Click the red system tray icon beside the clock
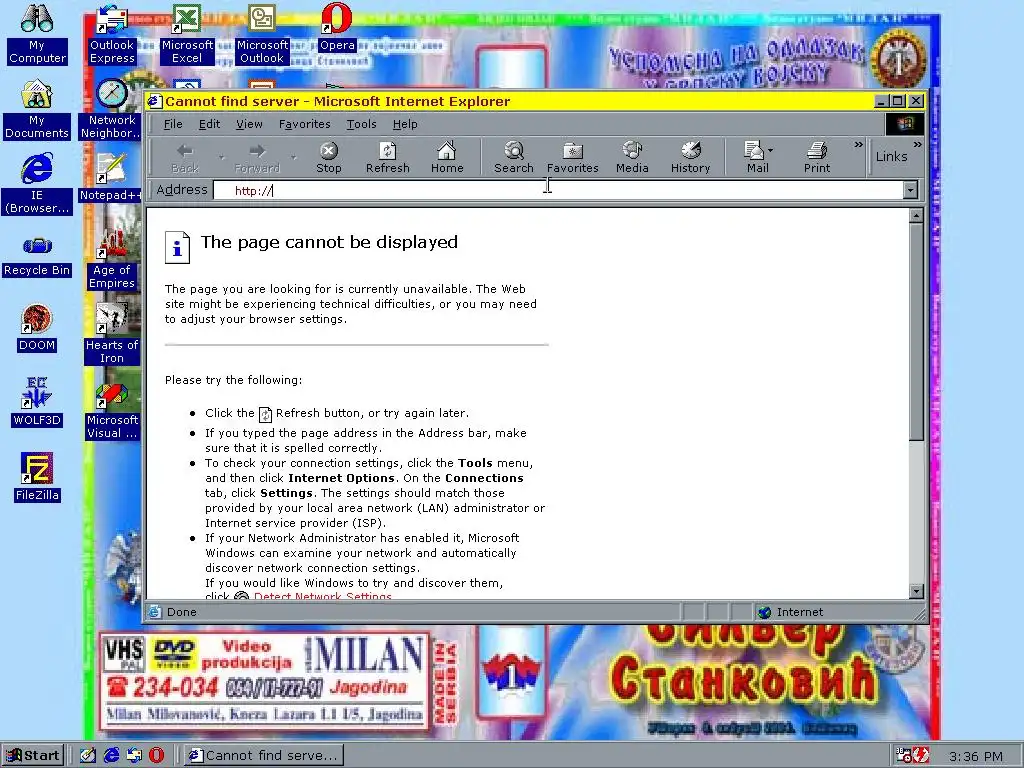 click(921, 756)
